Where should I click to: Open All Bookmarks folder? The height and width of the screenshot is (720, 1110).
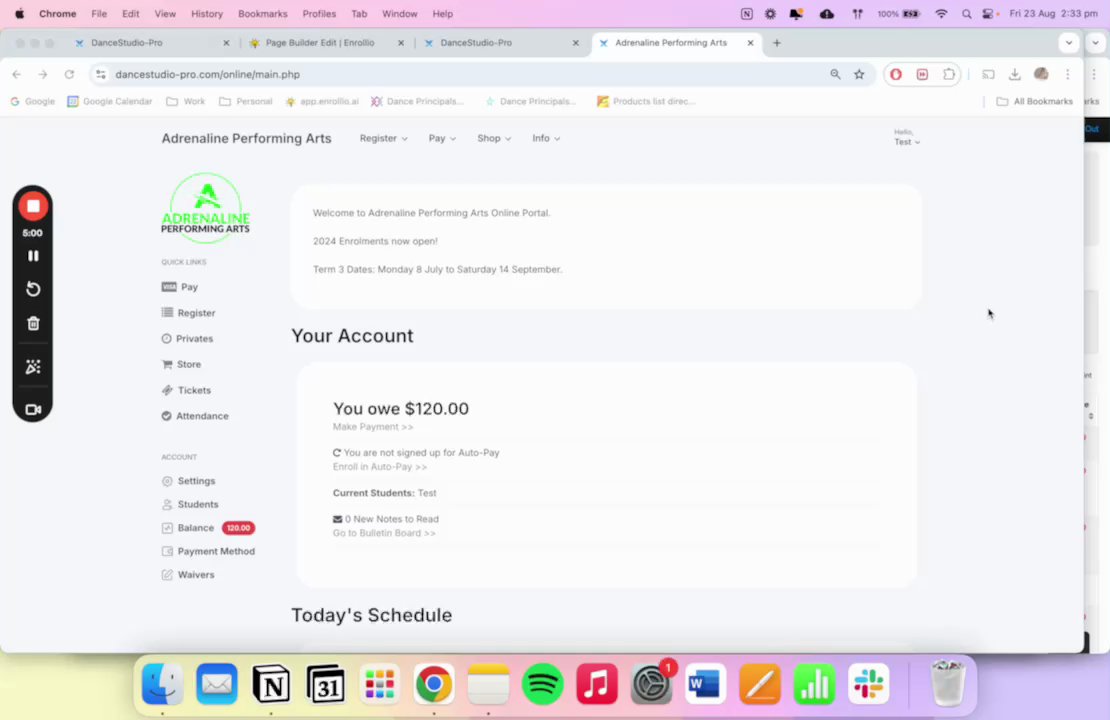(x=1034, y=101)
